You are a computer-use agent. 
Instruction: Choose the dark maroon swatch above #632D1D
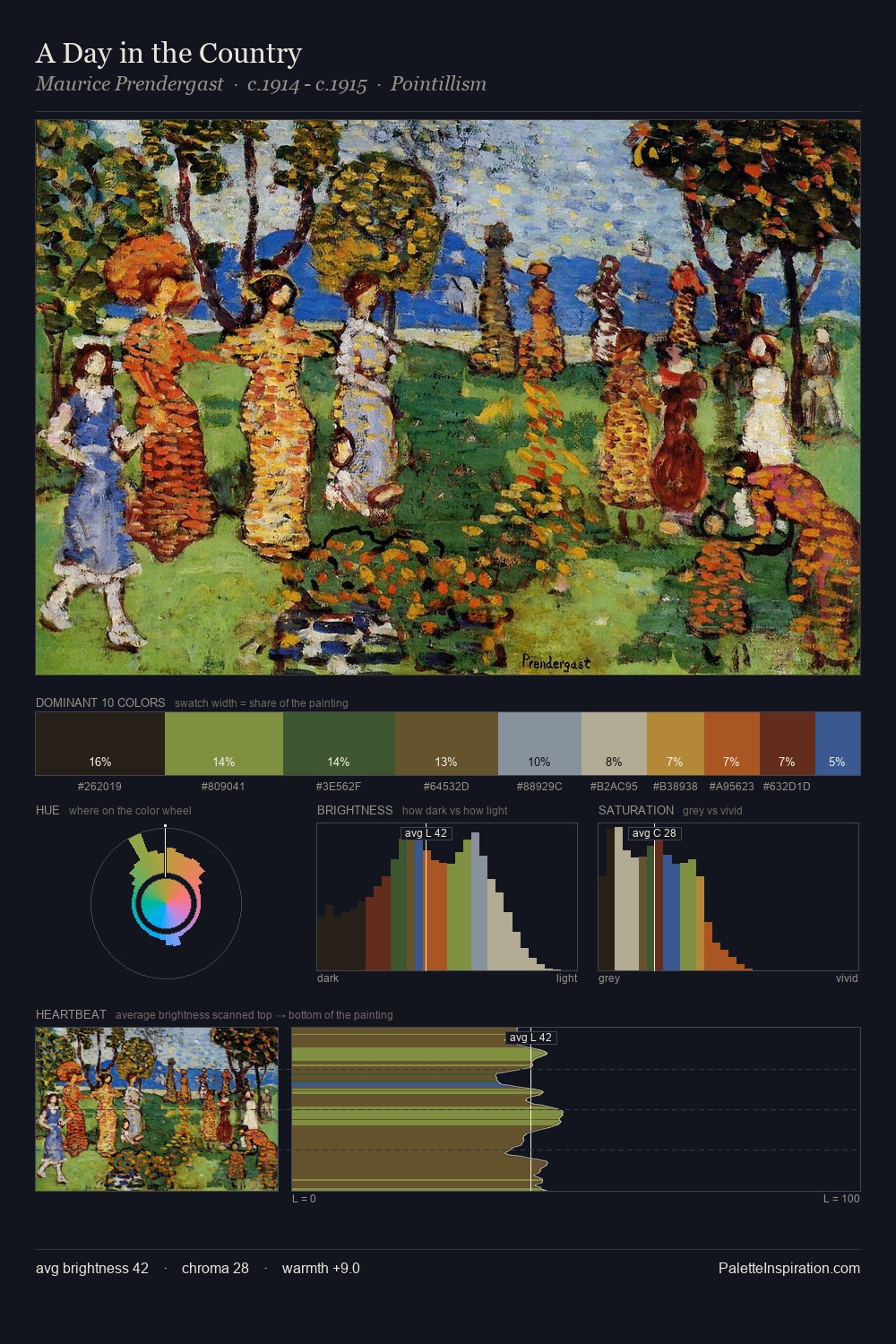click(788, 744)
